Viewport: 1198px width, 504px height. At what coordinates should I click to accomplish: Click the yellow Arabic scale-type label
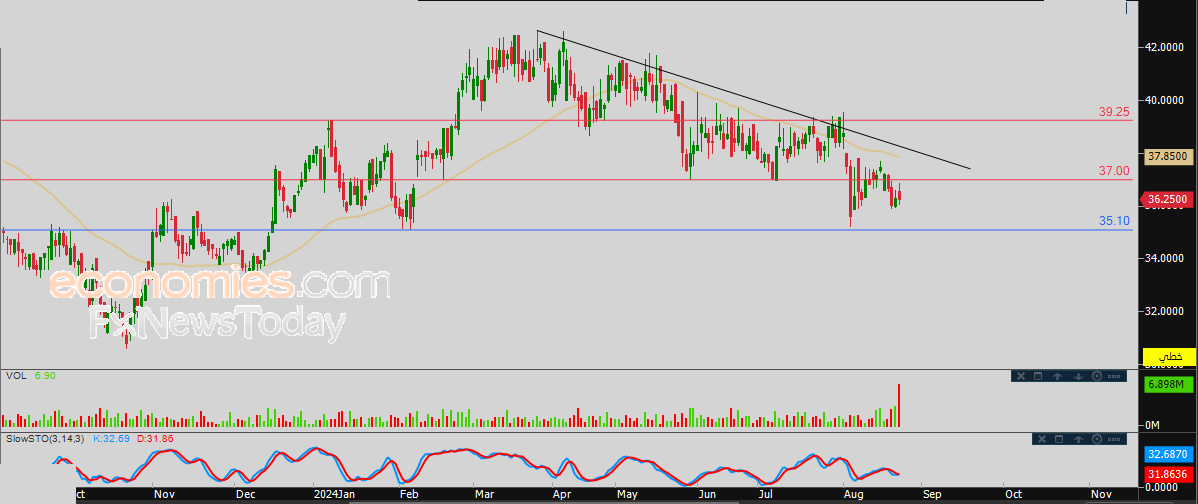1168,357
